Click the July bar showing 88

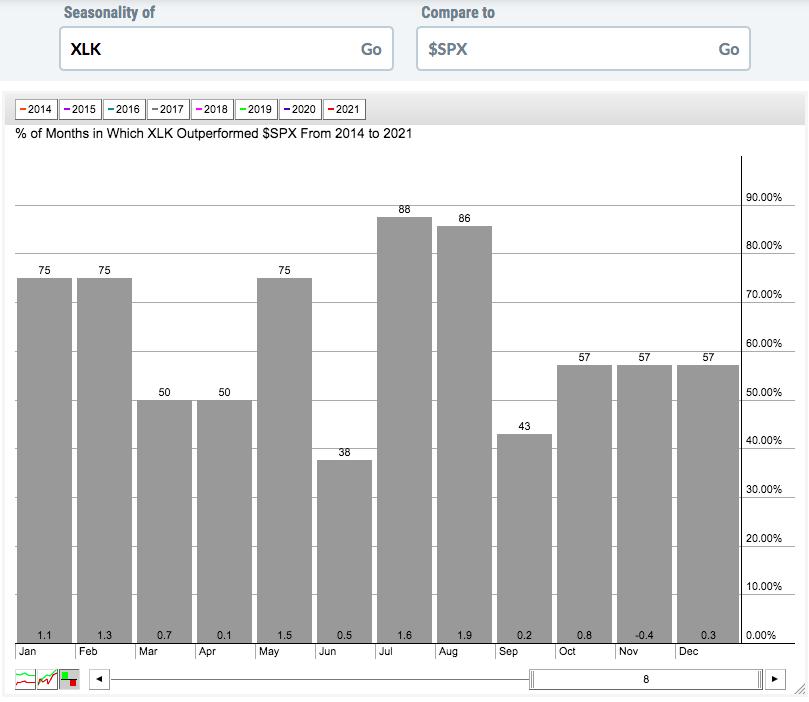click(x=404, y=430)
